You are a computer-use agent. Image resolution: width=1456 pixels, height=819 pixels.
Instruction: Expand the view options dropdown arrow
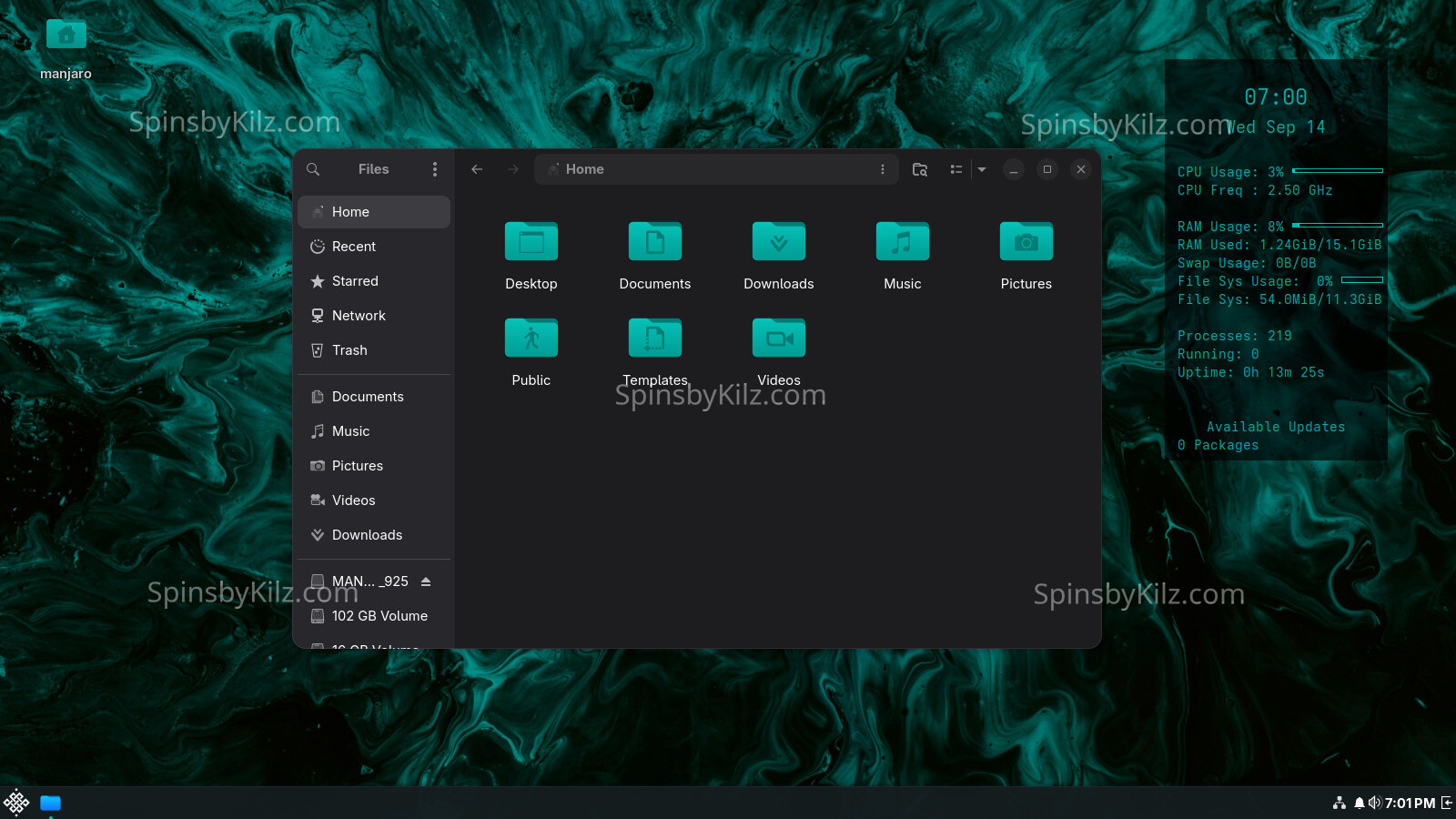(x=982, y=169)
